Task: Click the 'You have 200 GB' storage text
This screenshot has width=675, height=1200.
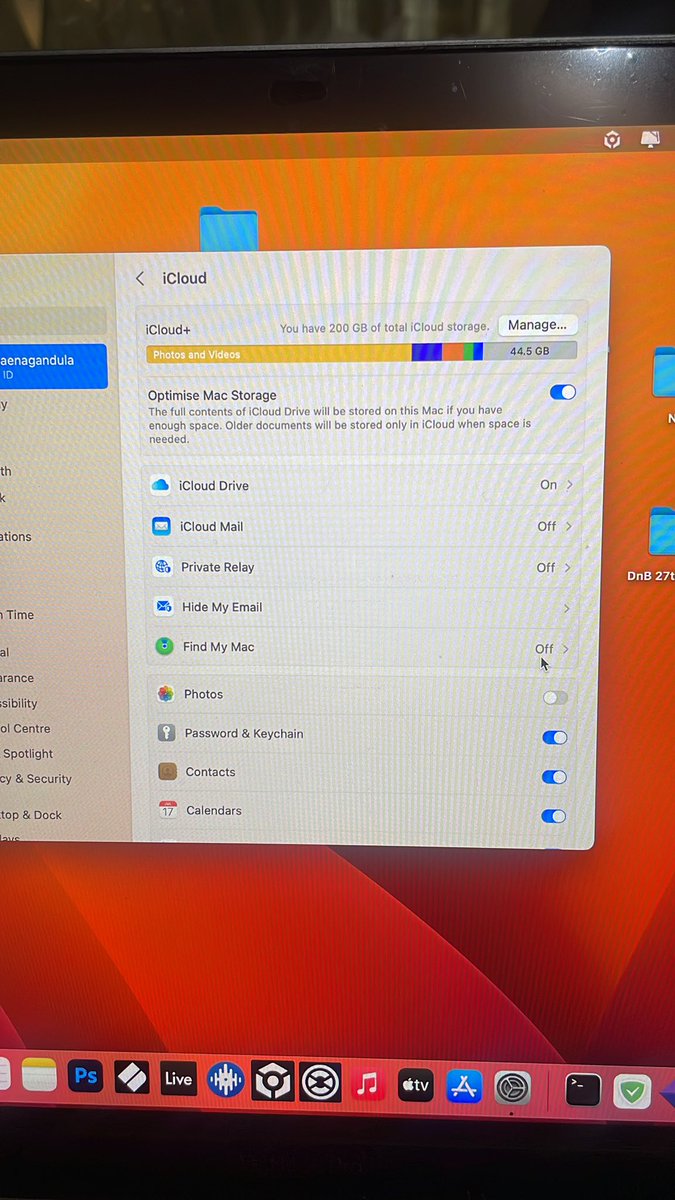Action: click(385, 328)
